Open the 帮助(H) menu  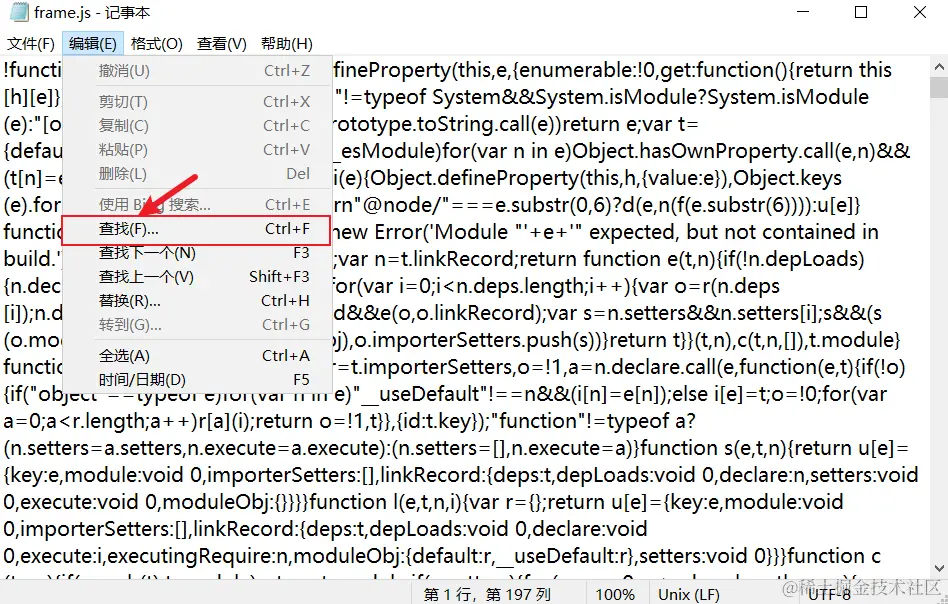(x=287, y=44)
